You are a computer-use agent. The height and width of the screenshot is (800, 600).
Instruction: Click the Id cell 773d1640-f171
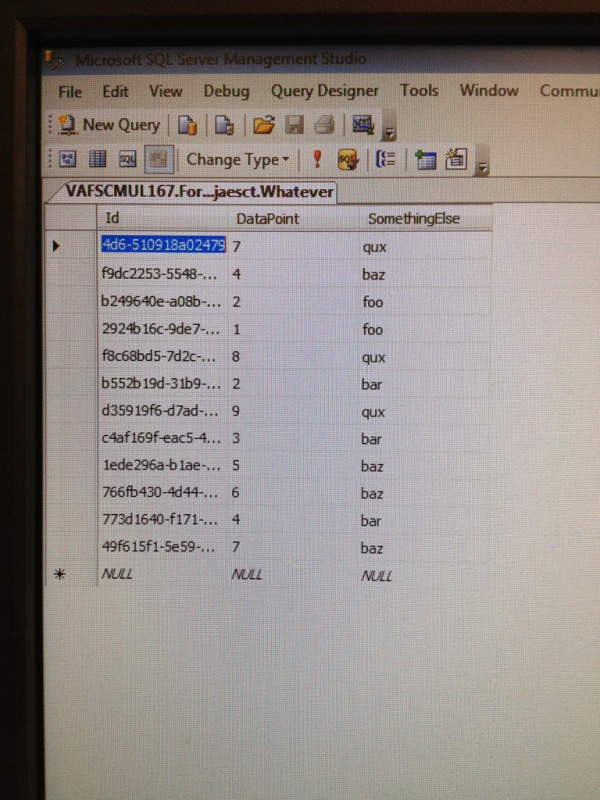coord(162,520)
